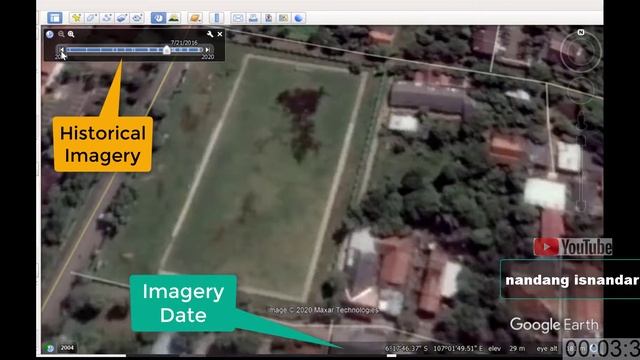Zoom out the time slider range
The width and height of the screenshot is (640, 360).
click(x=61, y=34)
